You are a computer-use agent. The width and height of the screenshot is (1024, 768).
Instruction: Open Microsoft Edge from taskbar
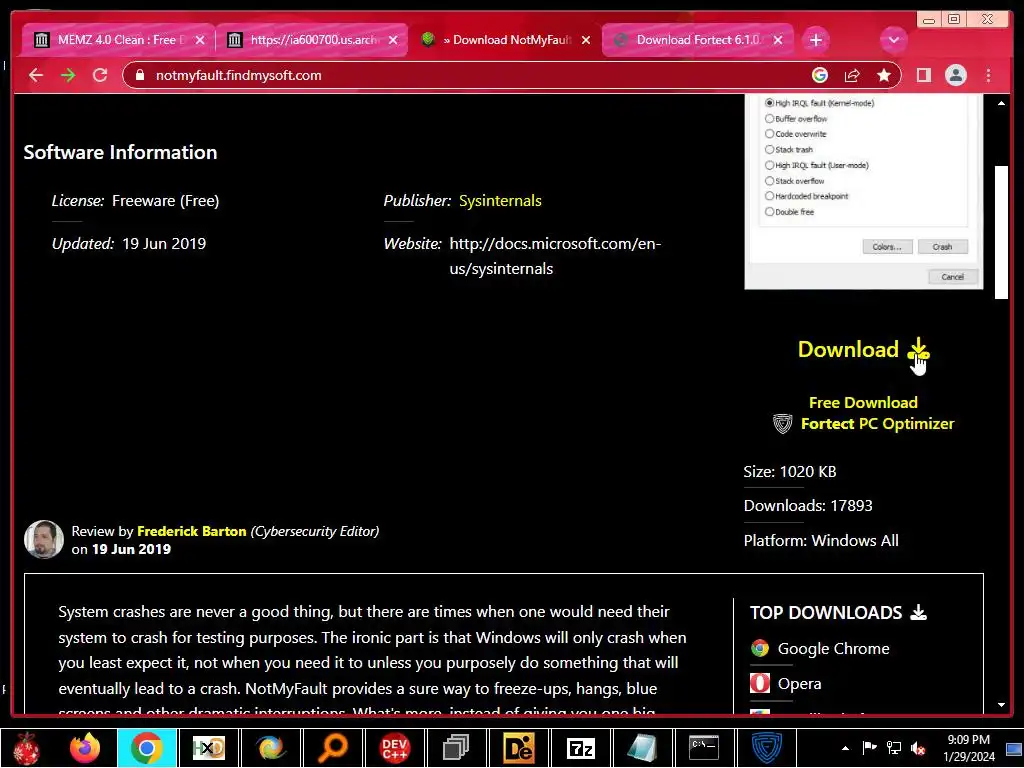(x=270, y=748)
